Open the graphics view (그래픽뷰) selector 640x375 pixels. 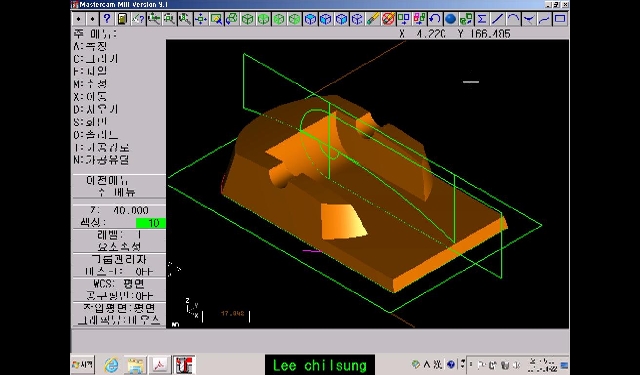[x=119, y=320]
